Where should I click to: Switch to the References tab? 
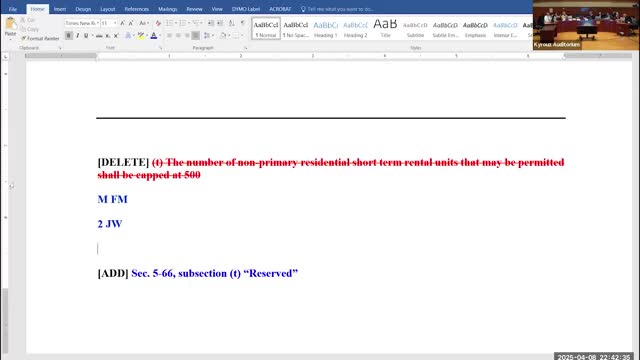[137, 9]
